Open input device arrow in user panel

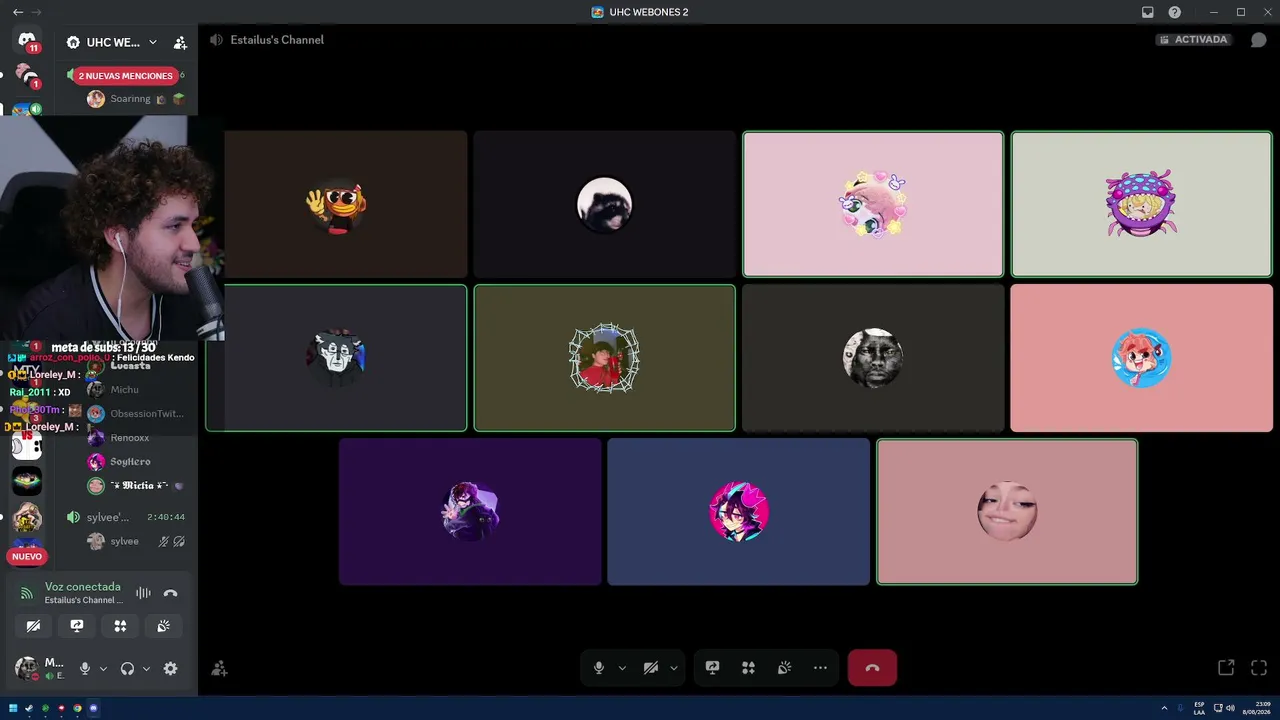[x=103, y=669]
